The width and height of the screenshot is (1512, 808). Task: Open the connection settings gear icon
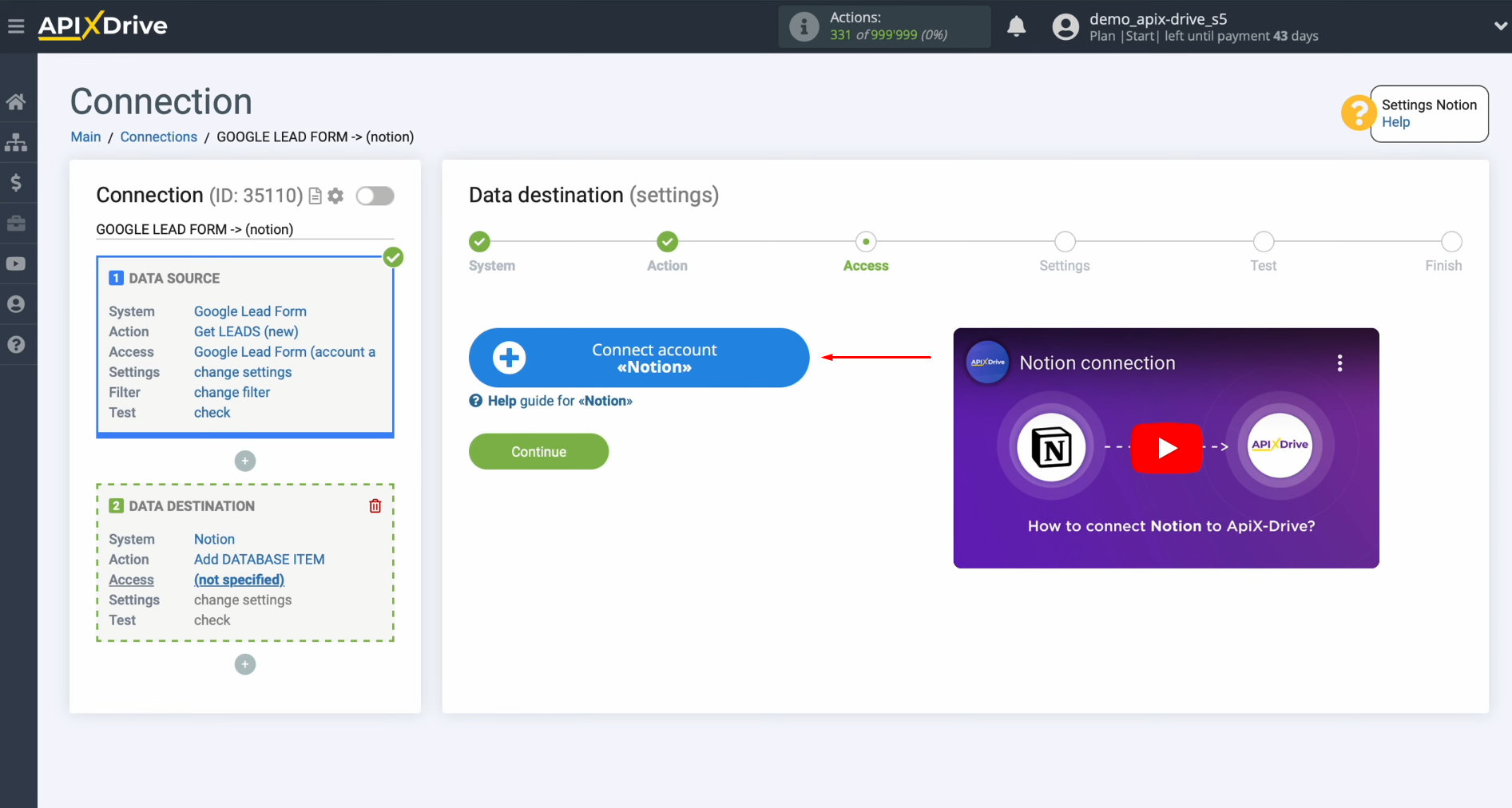336,196
